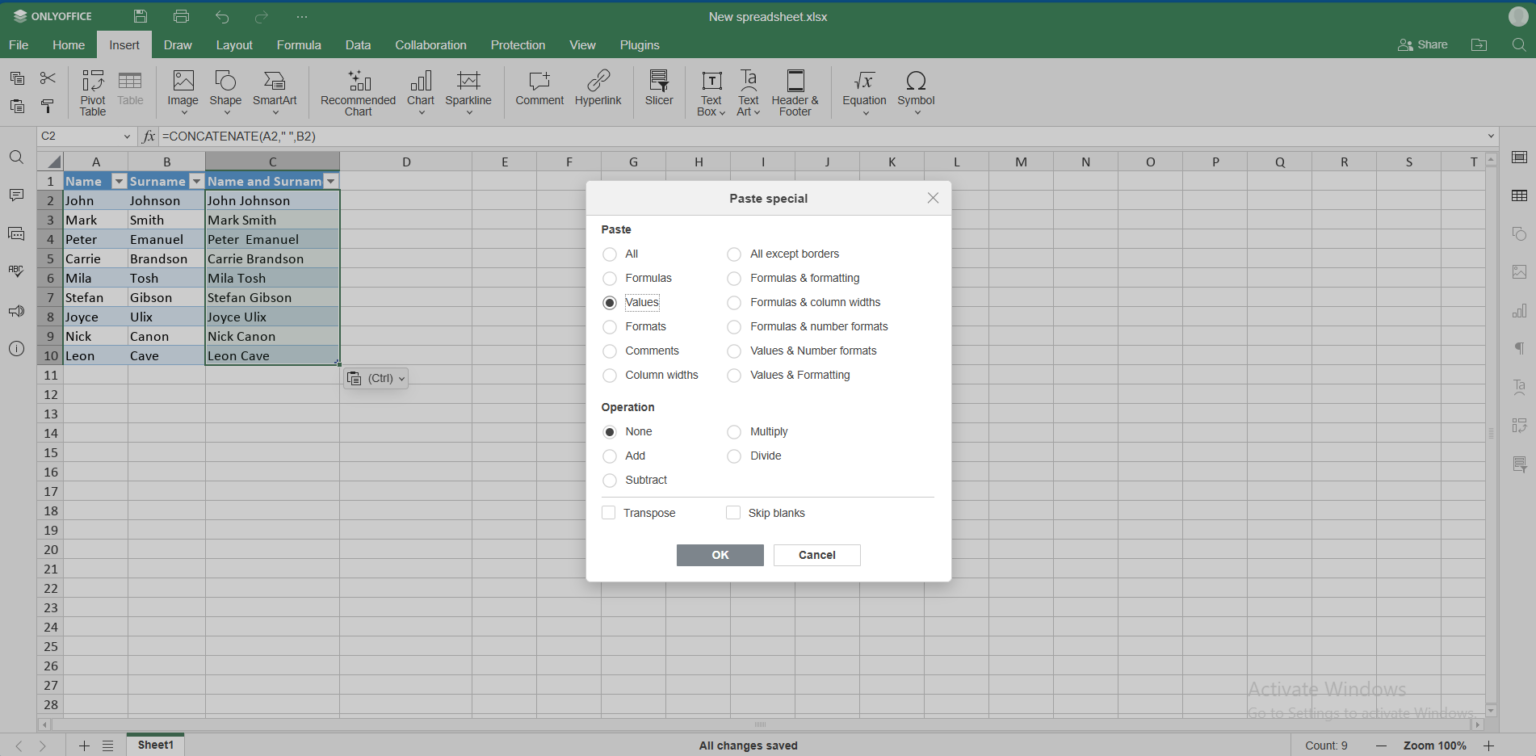This screenshot has height=756, width=1536.
Task: Switch to the Formula tab
Action: click(x=299, y=45)
